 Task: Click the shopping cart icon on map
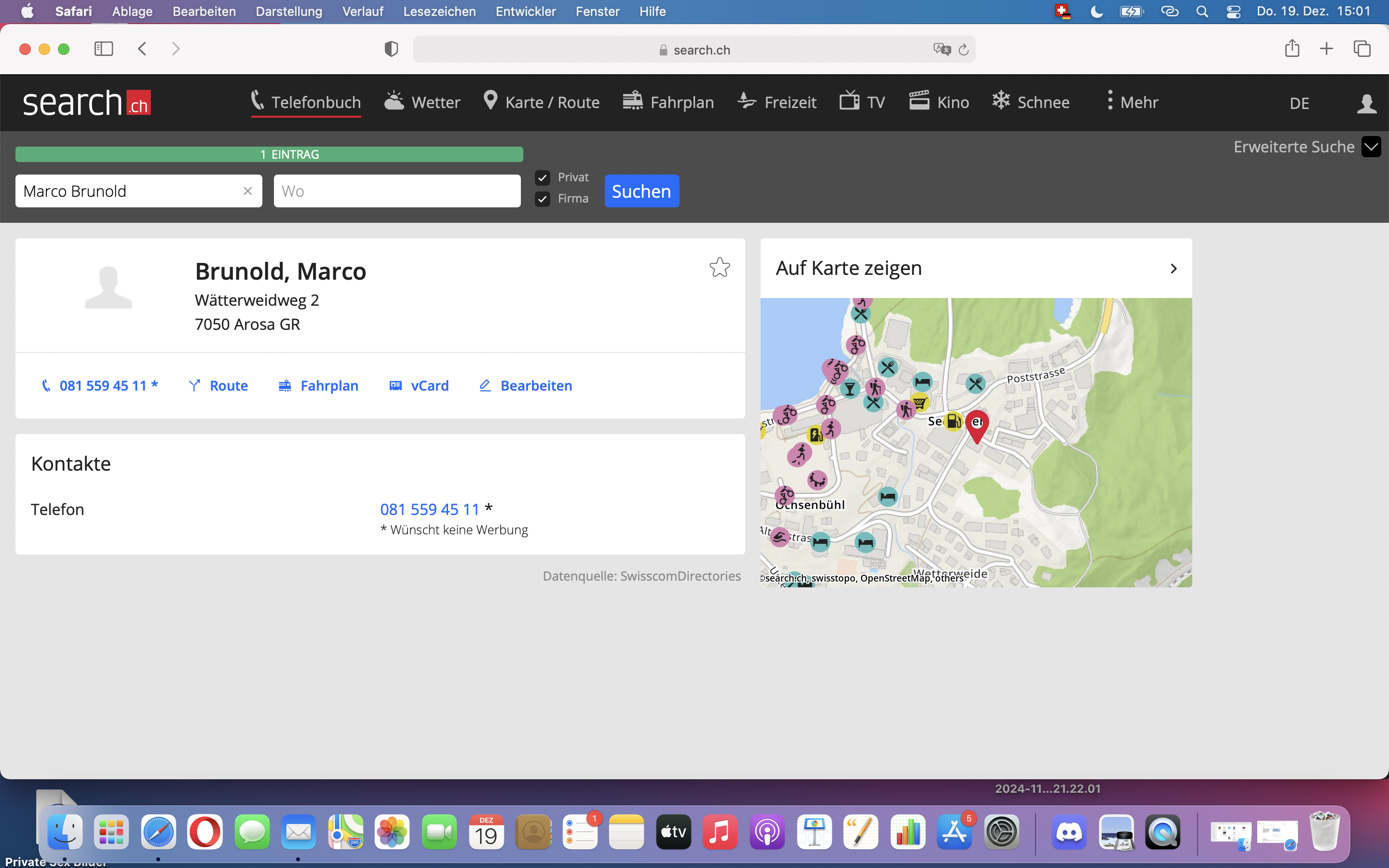(920, 403)
